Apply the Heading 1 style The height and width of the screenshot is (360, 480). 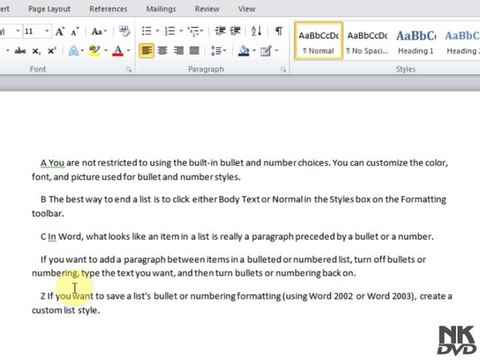tap(416, 41)
